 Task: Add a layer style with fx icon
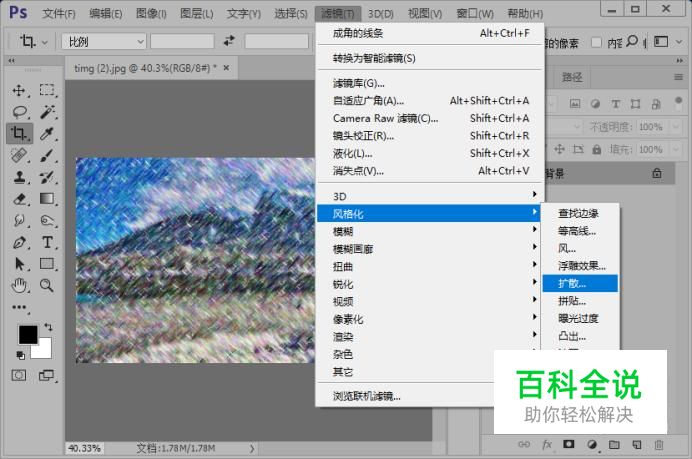click(x=547, y=444)
